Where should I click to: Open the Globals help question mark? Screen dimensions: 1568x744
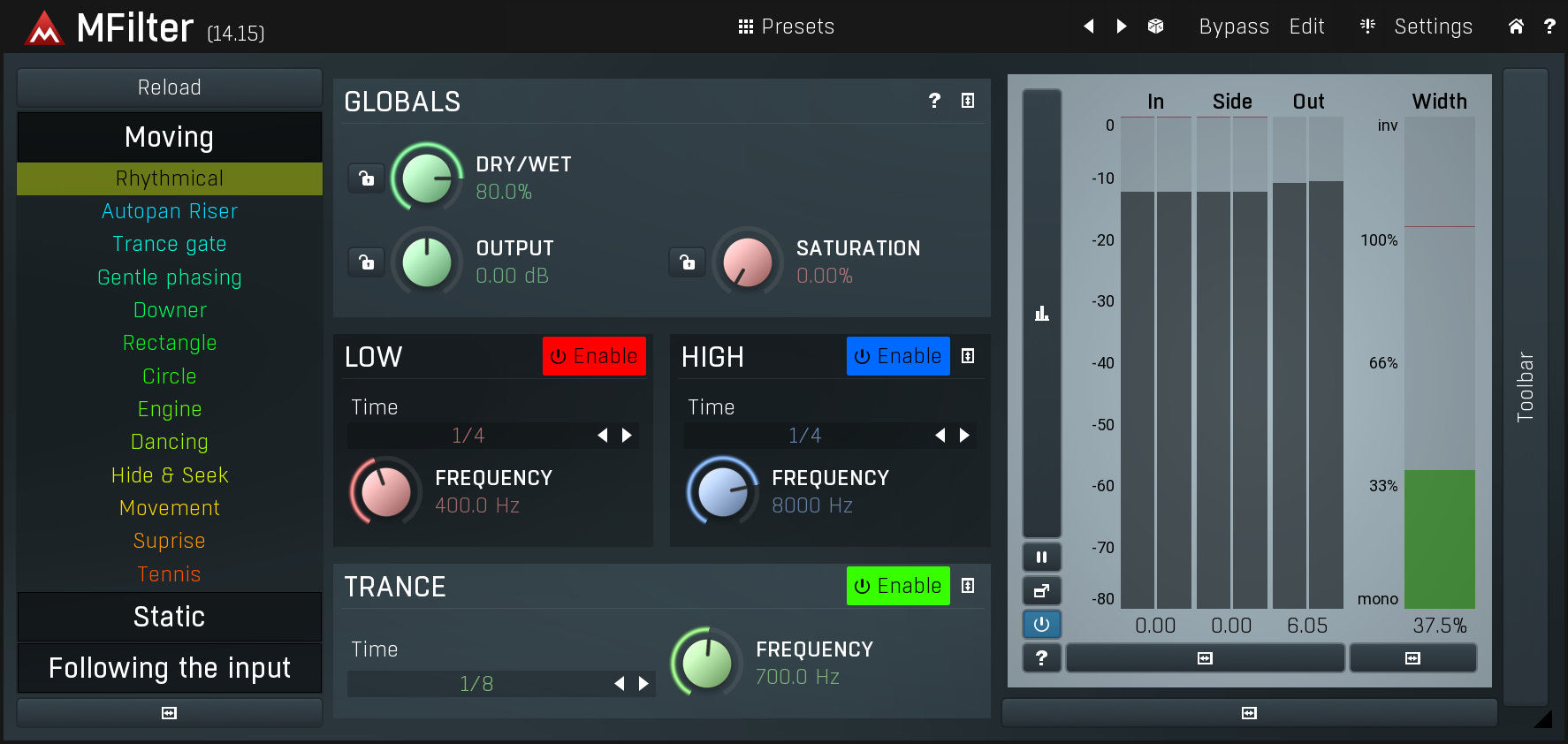[x=934, y=101]
